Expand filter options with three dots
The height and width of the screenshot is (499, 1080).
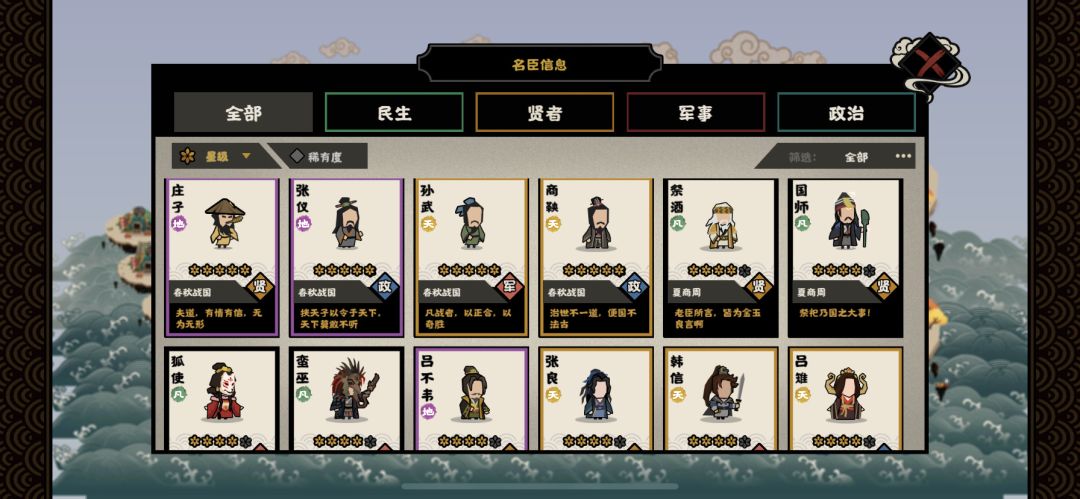[x=903, y=156]
